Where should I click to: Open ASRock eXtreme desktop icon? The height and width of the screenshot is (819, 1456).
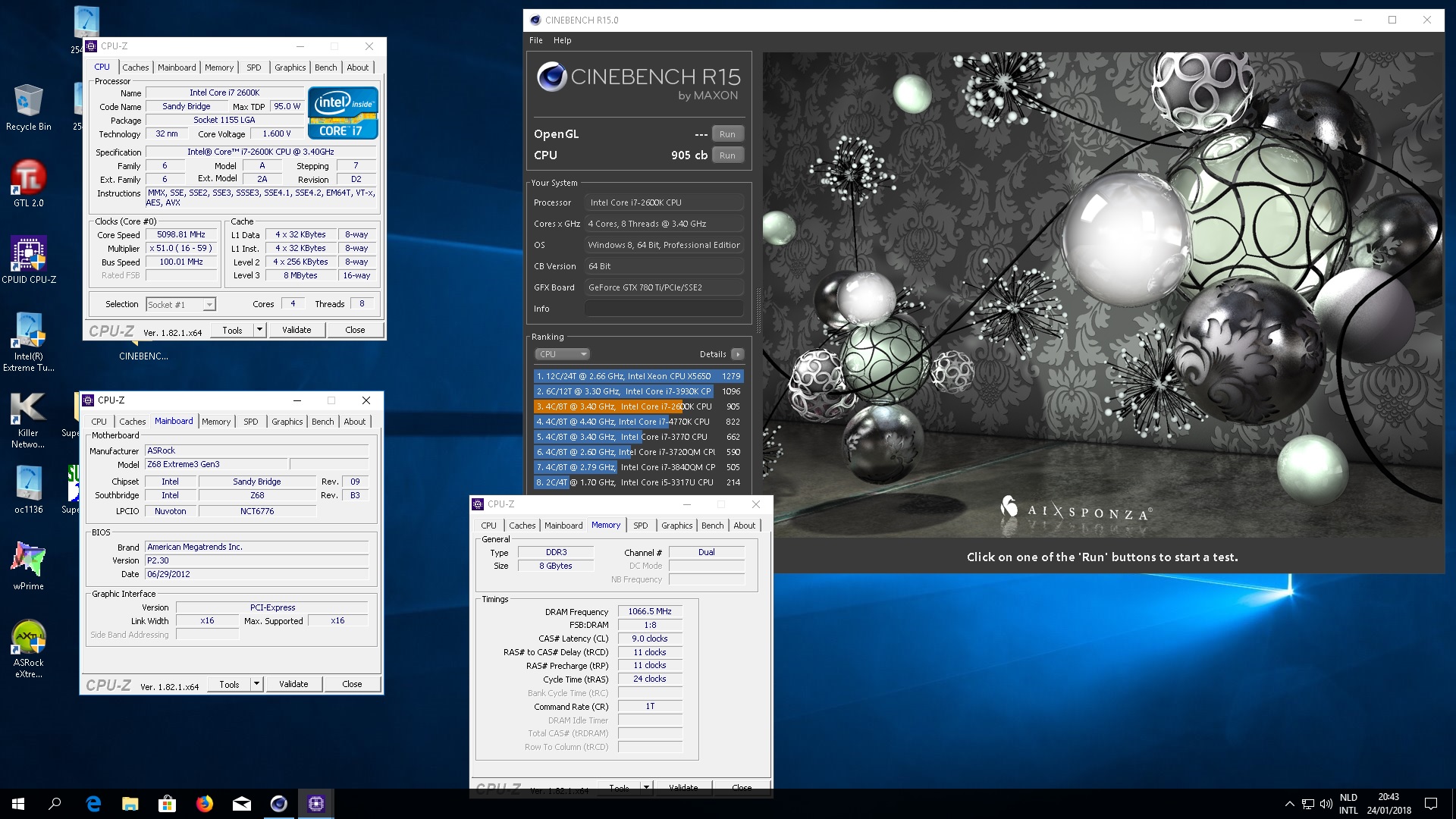coord(28,648)
